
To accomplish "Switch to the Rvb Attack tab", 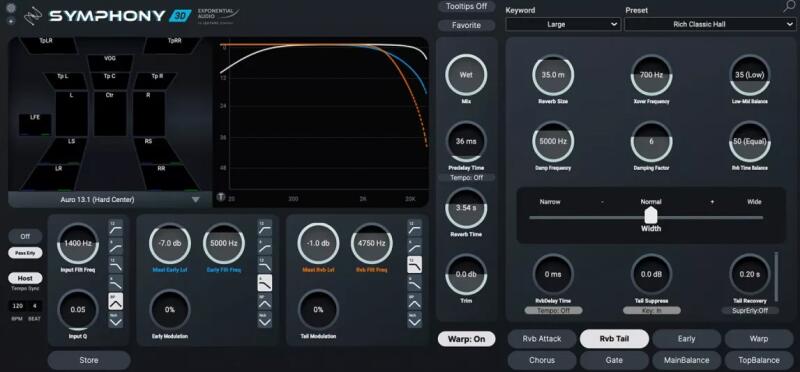I will (x=542, y=338).
